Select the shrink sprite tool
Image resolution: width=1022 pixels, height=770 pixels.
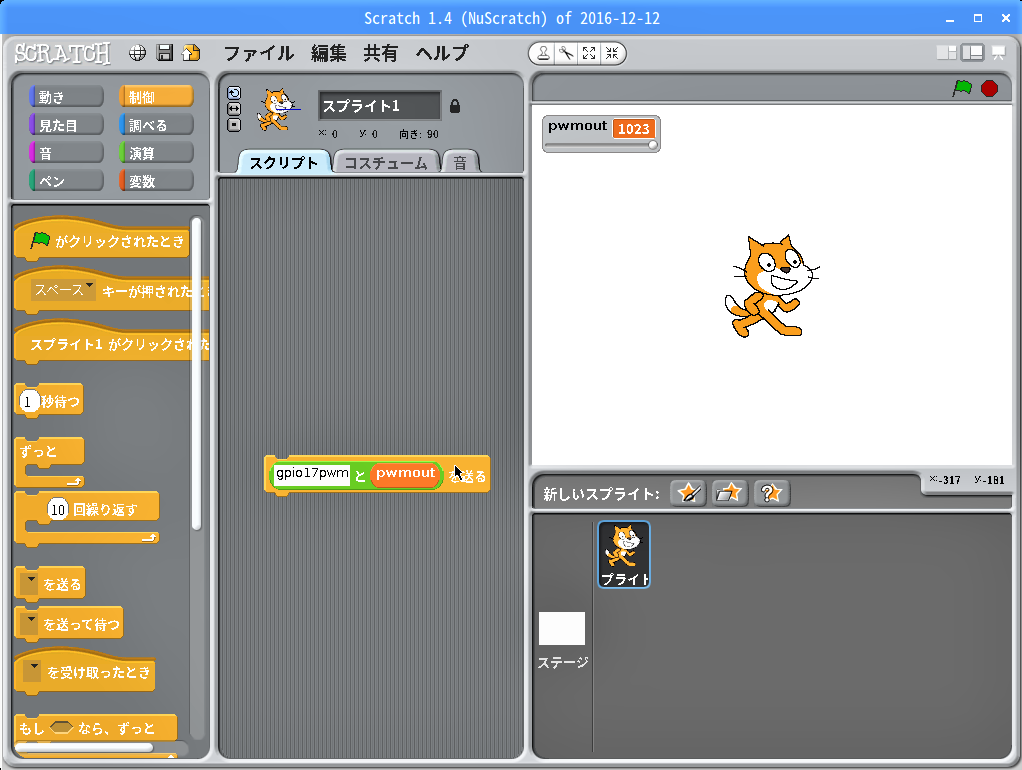612,53
